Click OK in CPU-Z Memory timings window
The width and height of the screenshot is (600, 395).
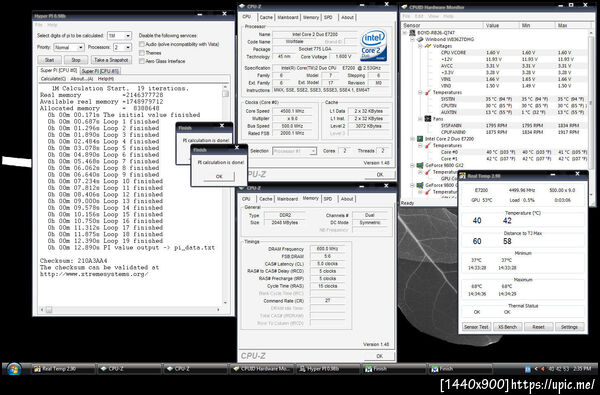point(379,356)
